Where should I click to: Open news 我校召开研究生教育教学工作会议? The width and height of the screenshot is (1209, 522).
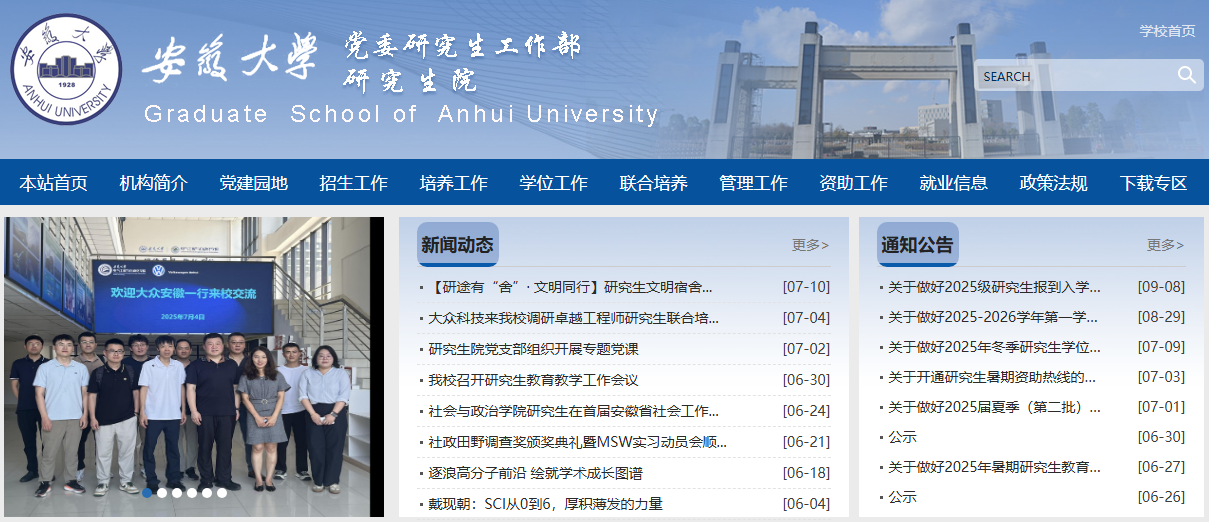click(x=533, y=380)
